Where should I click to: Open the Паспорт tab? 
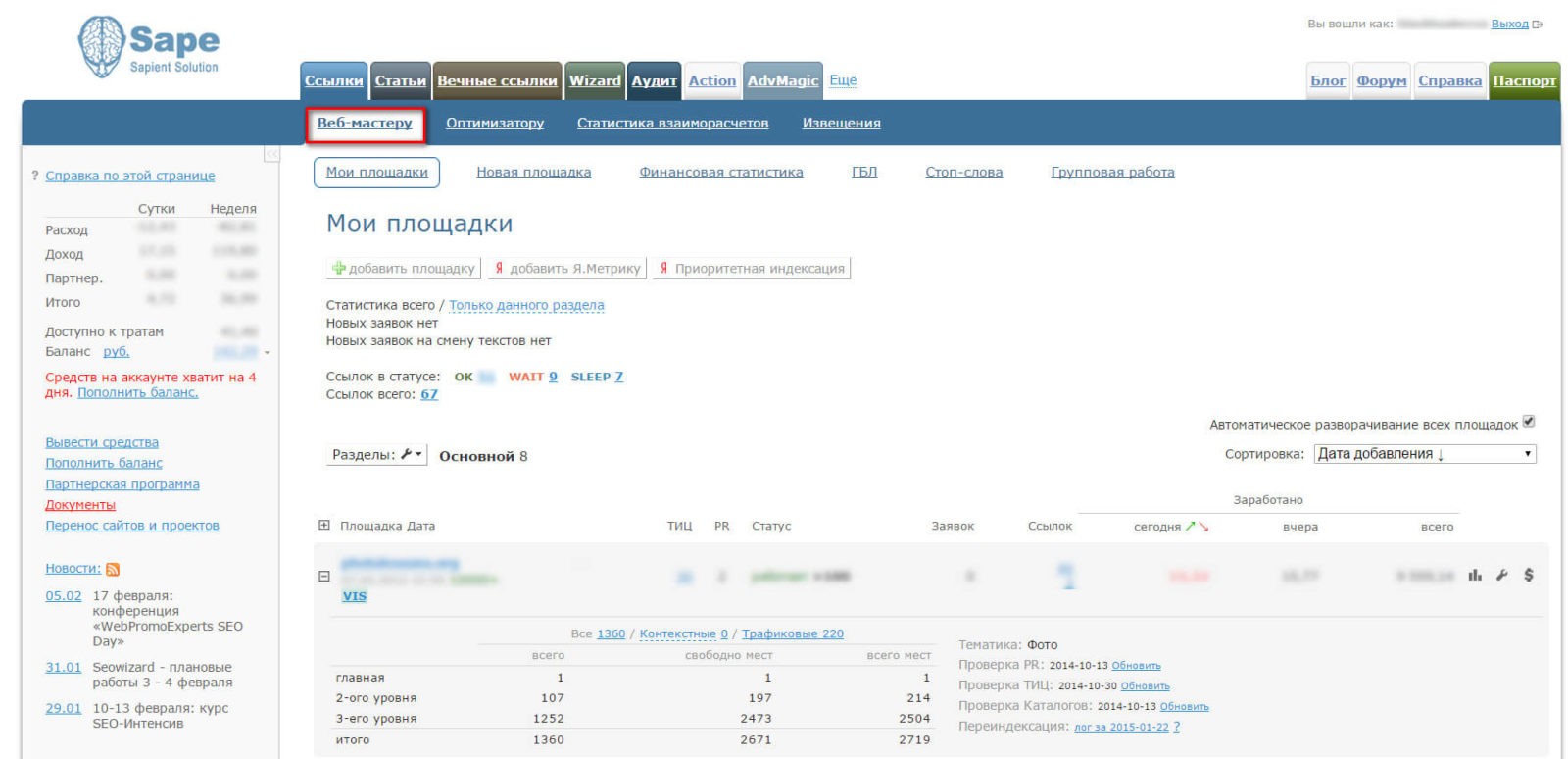pos(1524,80)
